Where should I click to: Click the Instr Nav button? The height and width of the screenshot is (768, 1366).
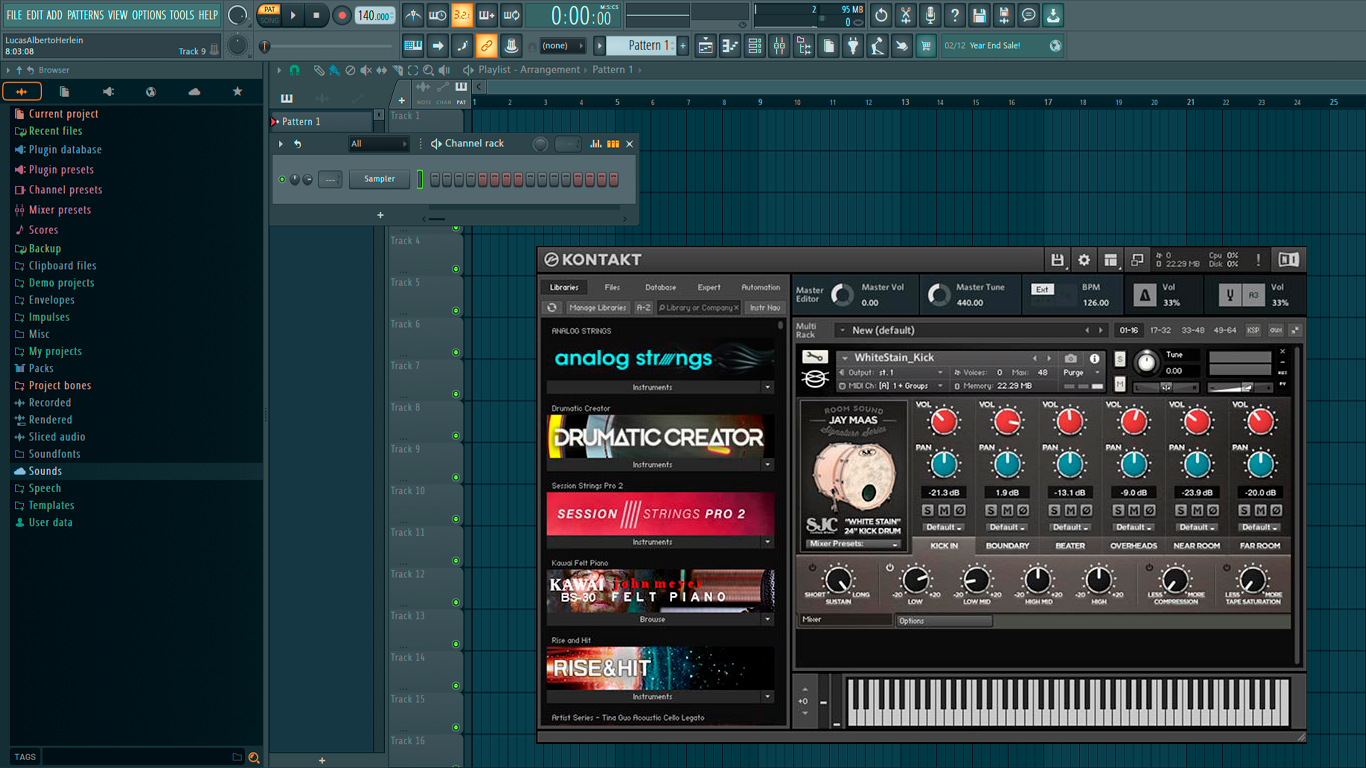pyautogui.click(x=764, y=308)
